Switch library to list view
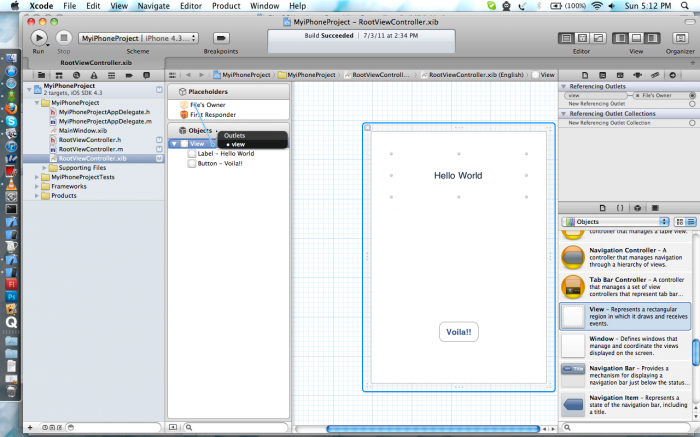This screenshot has height=437, width=700. coord(691,222)
